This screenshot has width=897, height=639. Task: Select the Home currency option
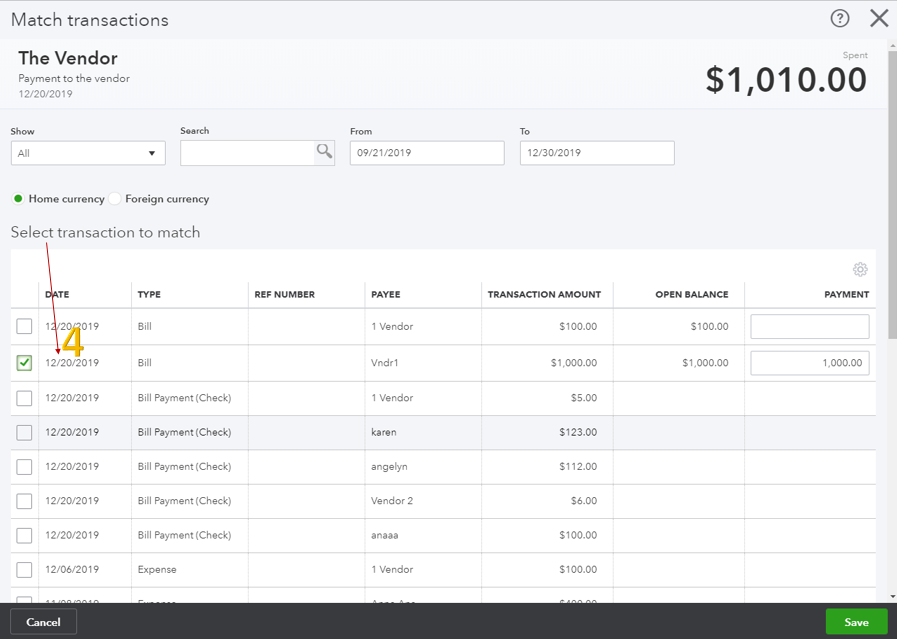pyautogui.click(x=17, y=199)
